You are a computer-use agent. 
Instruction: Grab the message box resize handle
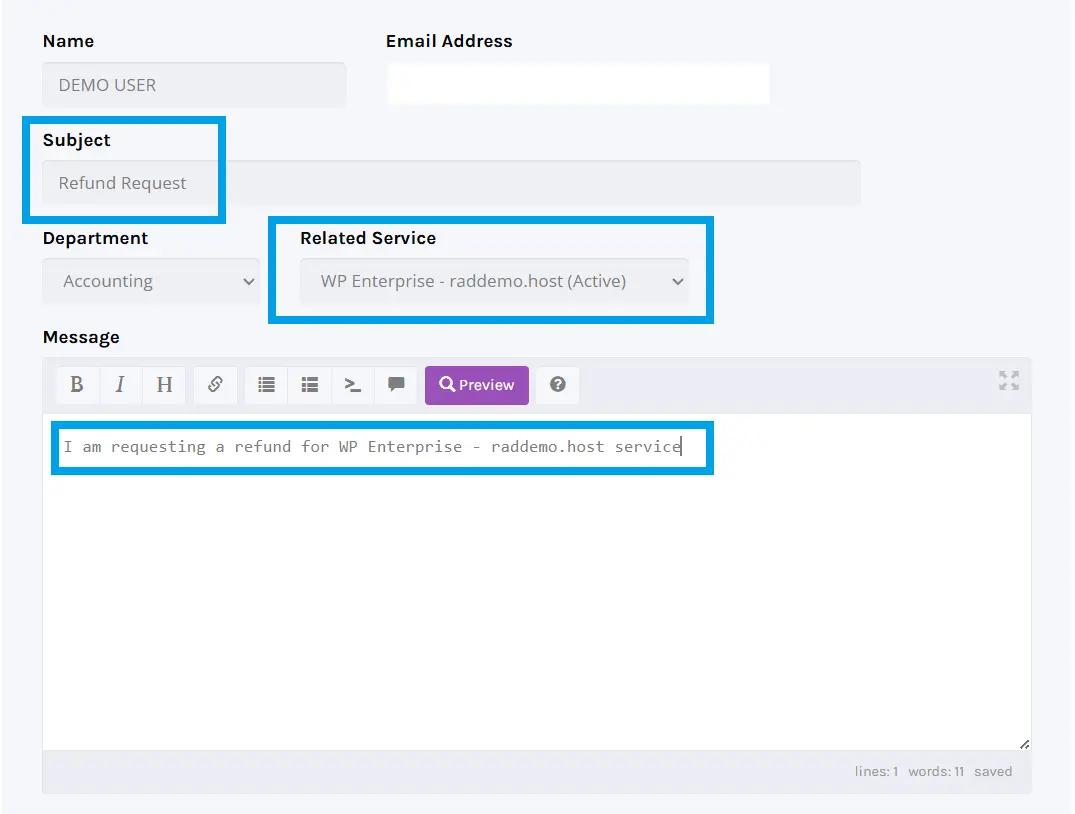1023,743
